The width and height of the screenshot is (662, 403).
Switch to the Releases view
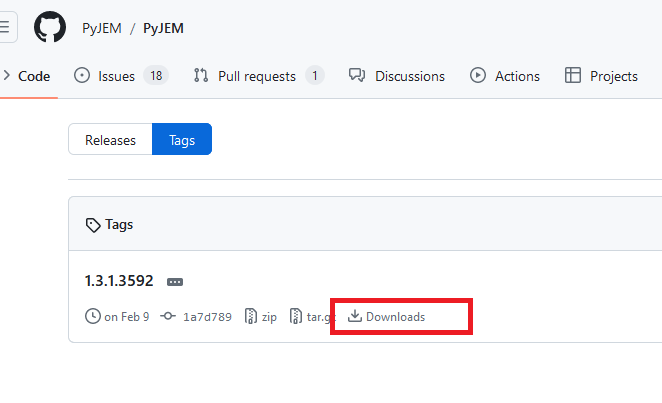click(x=110, y=139)
